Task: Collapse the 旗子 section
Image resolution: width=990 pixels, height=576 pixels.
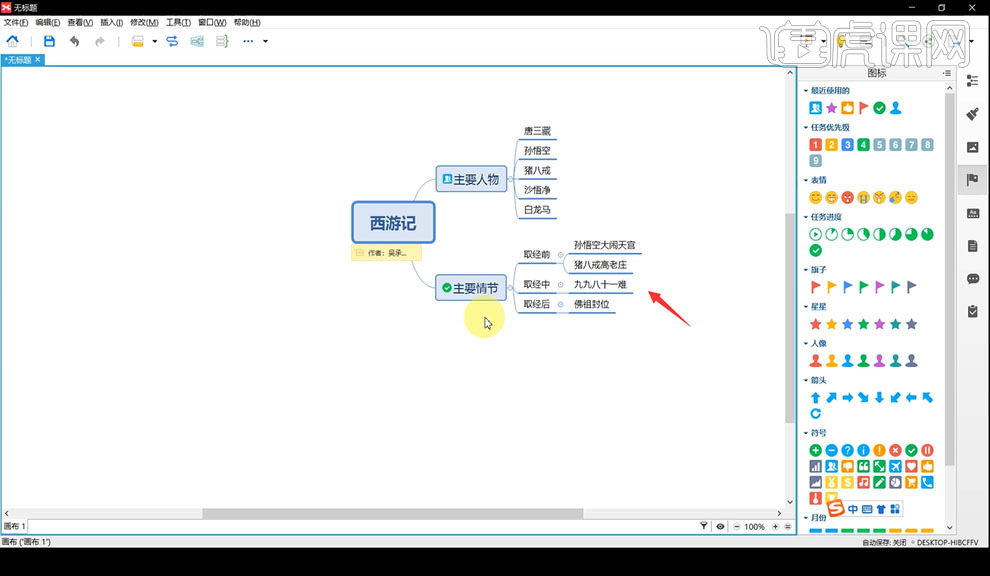Action: [806, 270]
